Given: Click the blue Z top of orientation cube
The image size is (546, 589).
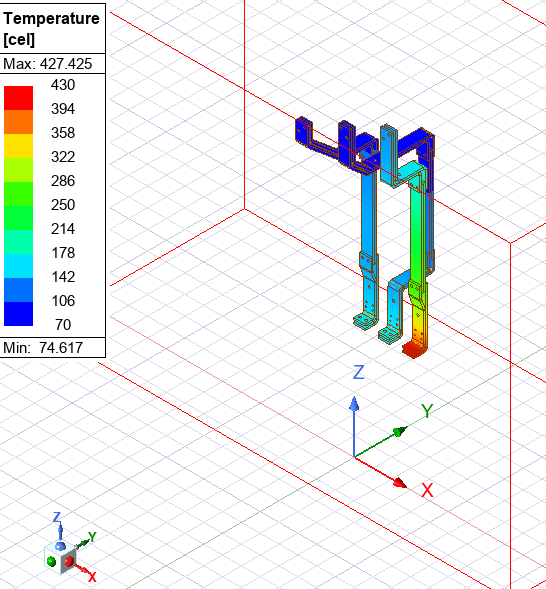Looking at the screenshot, I should (x=60, y=545).
